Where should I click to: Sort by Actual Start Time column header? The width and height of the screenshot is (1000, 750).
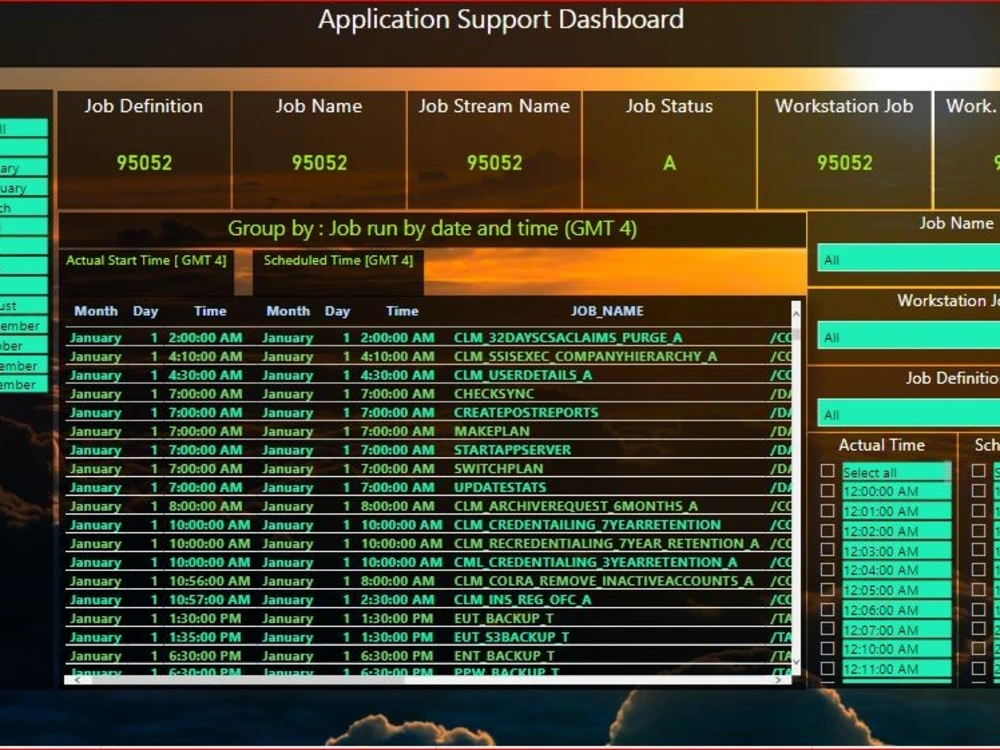click(210, 311)
